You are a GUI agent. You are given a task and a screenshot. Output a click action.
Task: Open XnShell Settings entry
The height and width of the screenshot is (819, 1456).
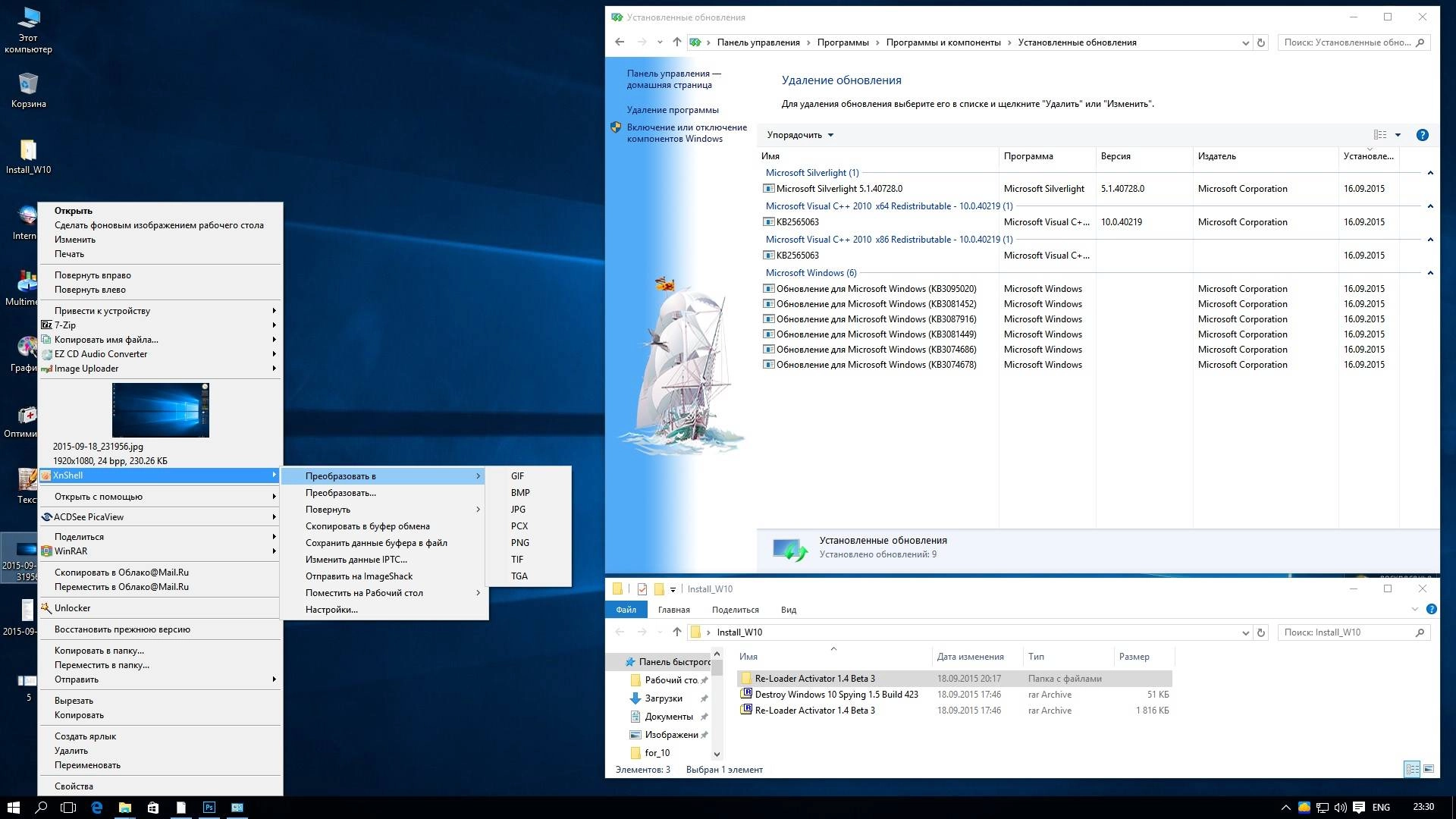pos(384,610)
